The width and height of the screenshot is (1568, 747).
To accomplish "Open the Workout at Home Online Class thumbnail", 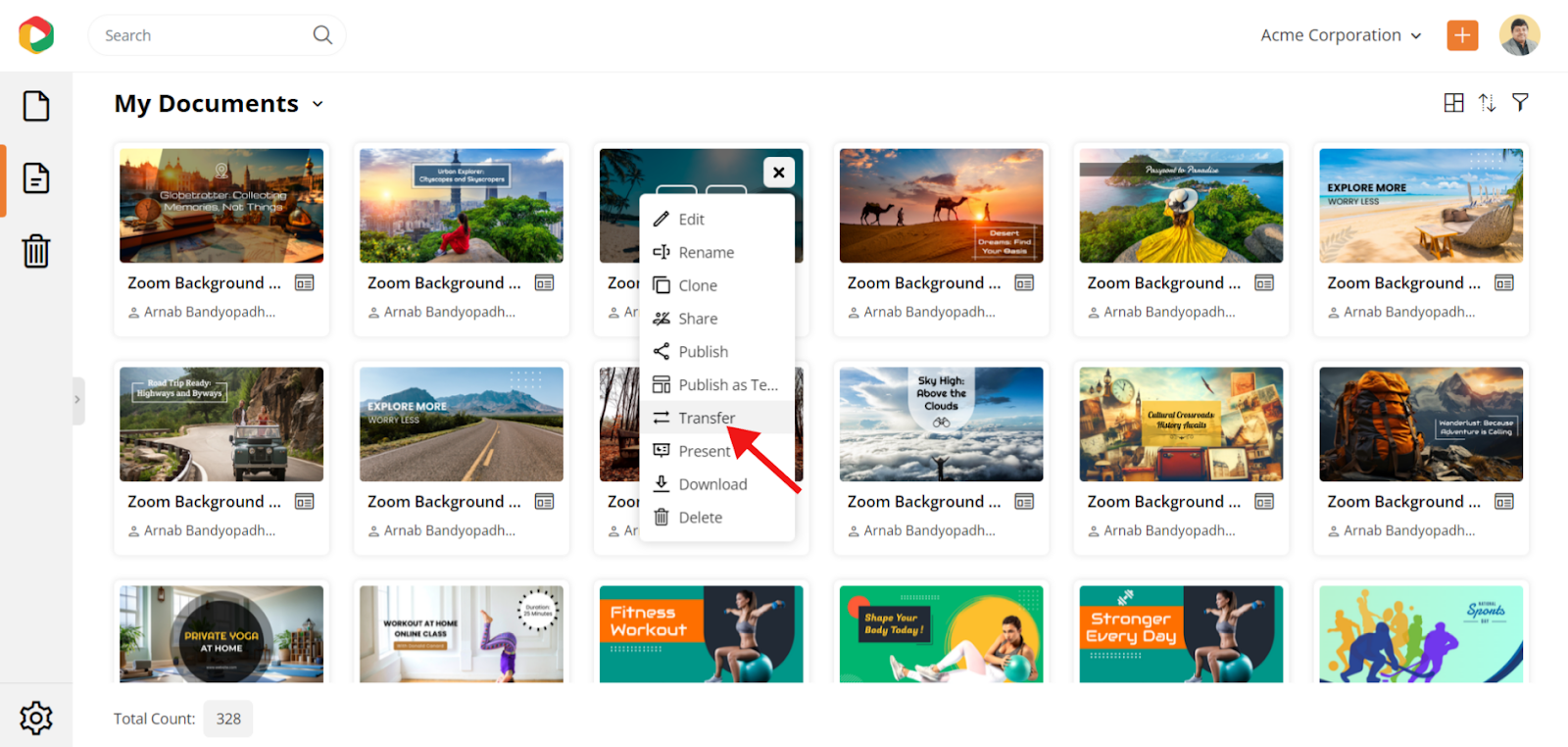I will tap(462, 634).
